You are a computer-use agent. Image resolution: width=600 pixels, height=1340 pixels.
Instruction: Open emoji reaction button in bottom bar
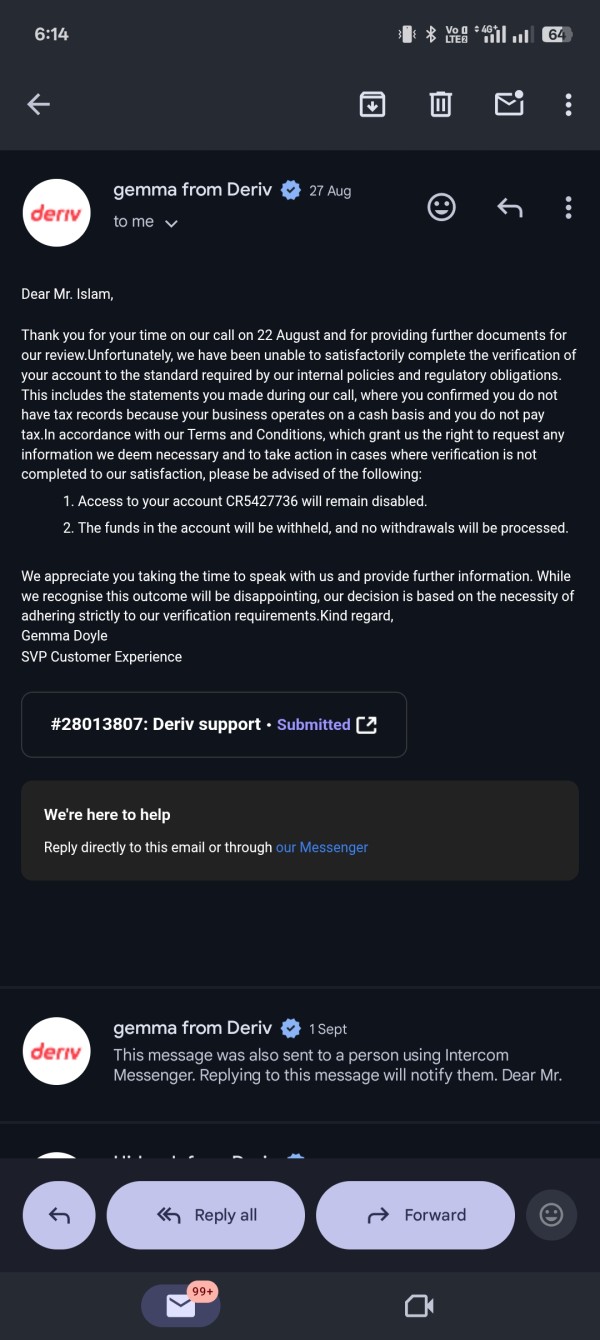(551, 1215)
